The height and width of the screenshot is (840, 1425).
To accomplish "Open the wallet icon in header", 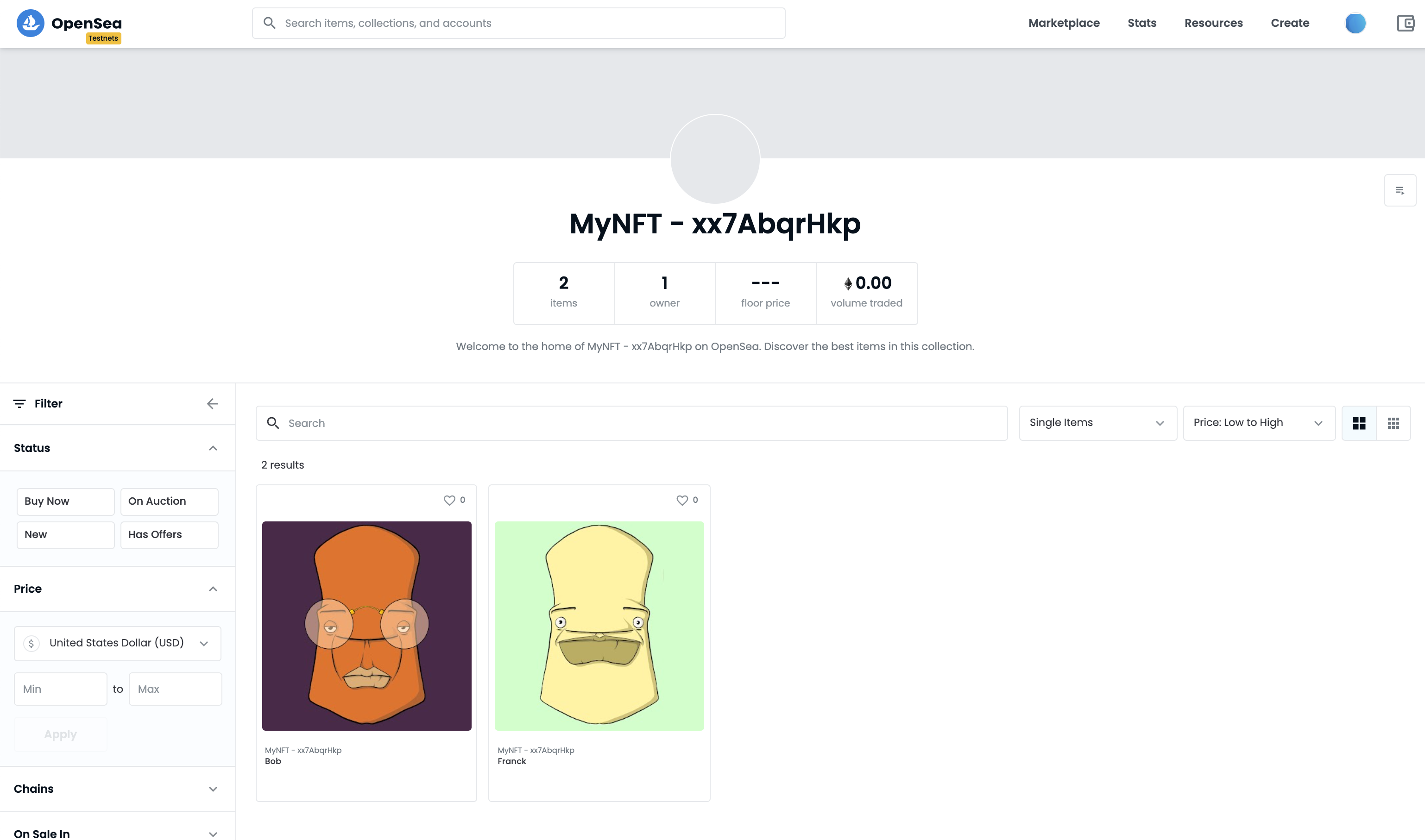I will tap(1405, 23).
